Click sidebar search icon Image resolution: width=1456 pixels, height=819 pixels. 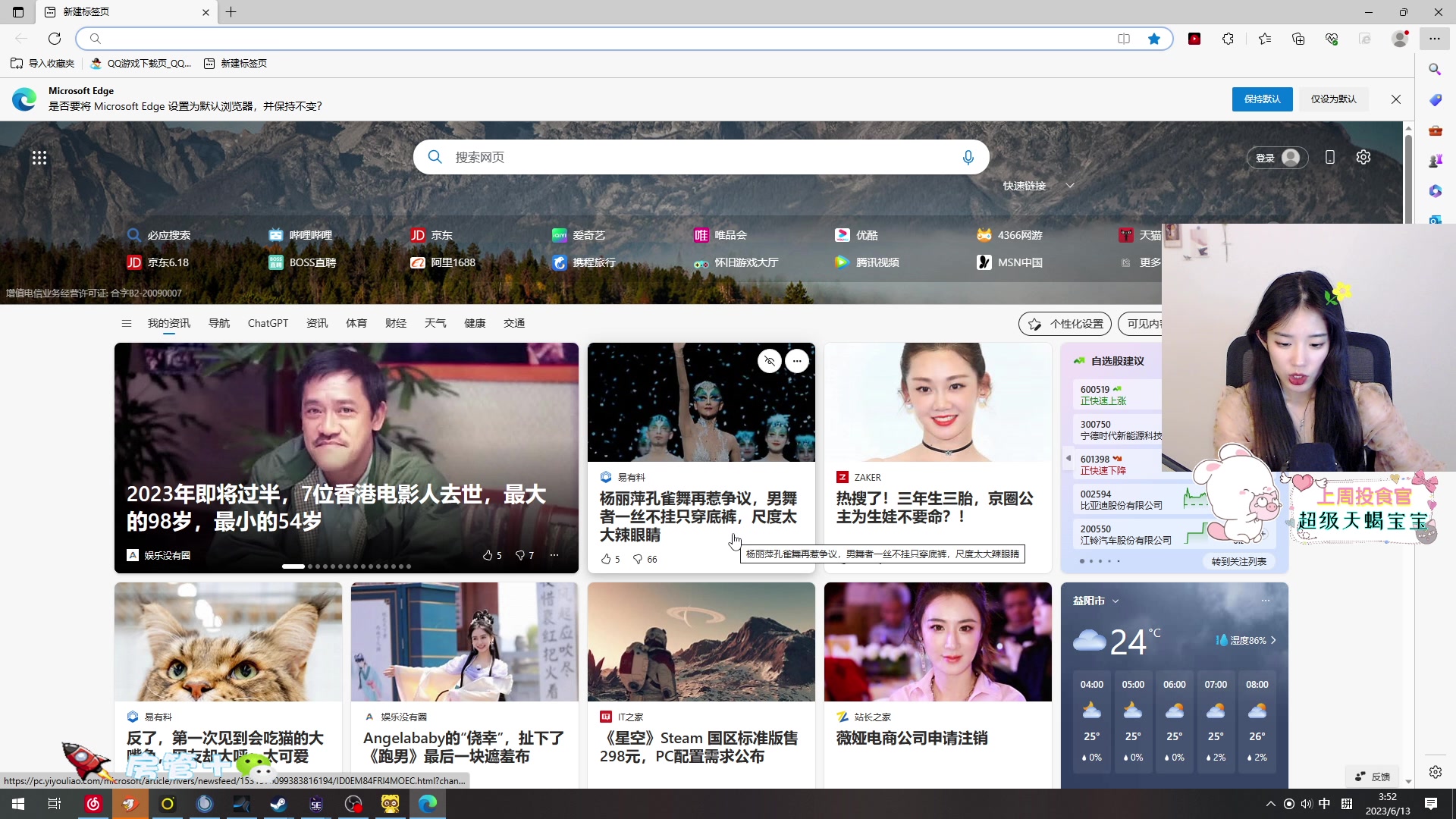pyautogui.click(x=1435, y=69)
